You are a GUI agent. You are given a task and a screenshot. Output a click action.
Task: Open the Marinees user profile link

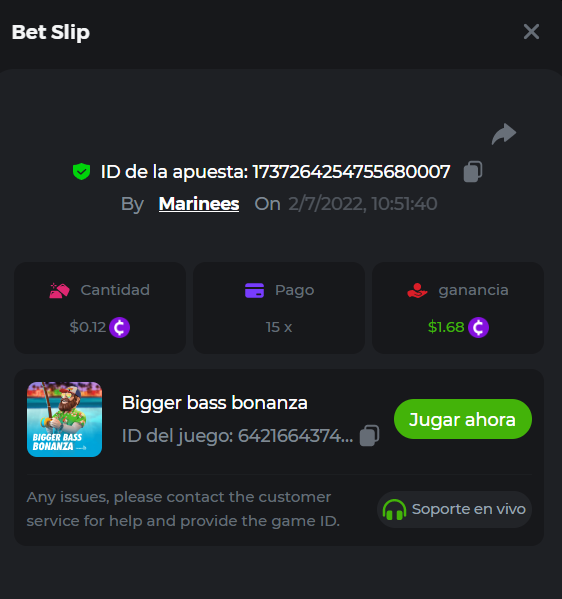[199, 204]
